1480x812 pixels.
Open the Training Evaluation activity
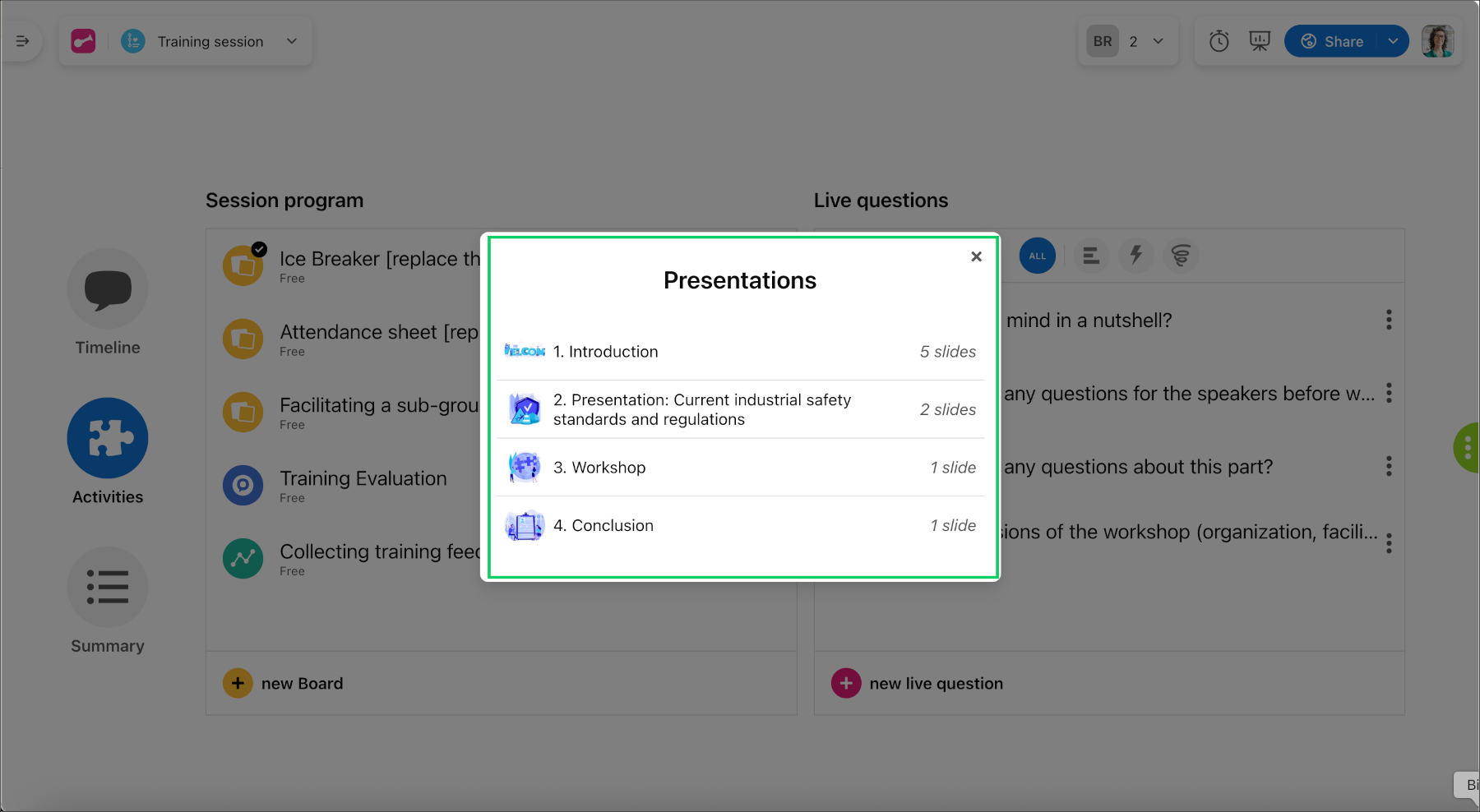point(363,486)
